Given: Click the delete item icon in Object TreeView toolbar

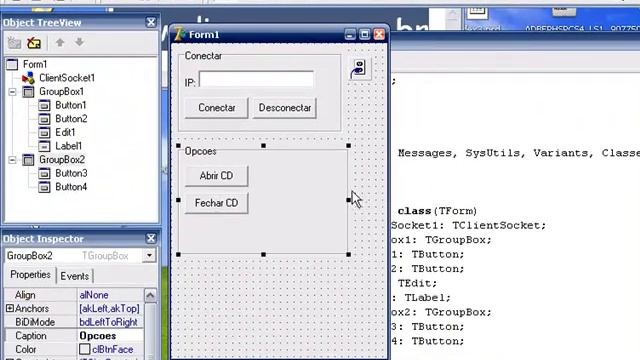Looking at the screenshot, I should click(x=34, y=43).
